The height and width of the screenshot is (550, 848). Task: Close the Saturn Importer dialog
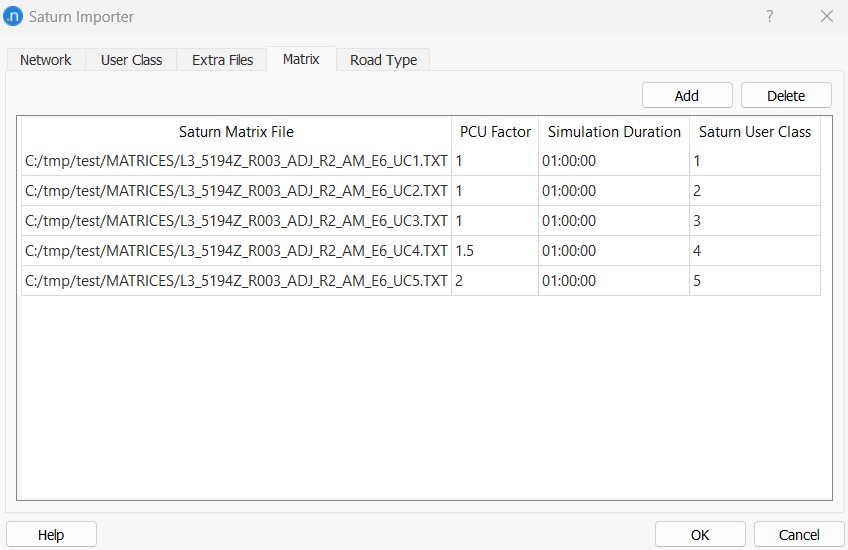point(827,16)
